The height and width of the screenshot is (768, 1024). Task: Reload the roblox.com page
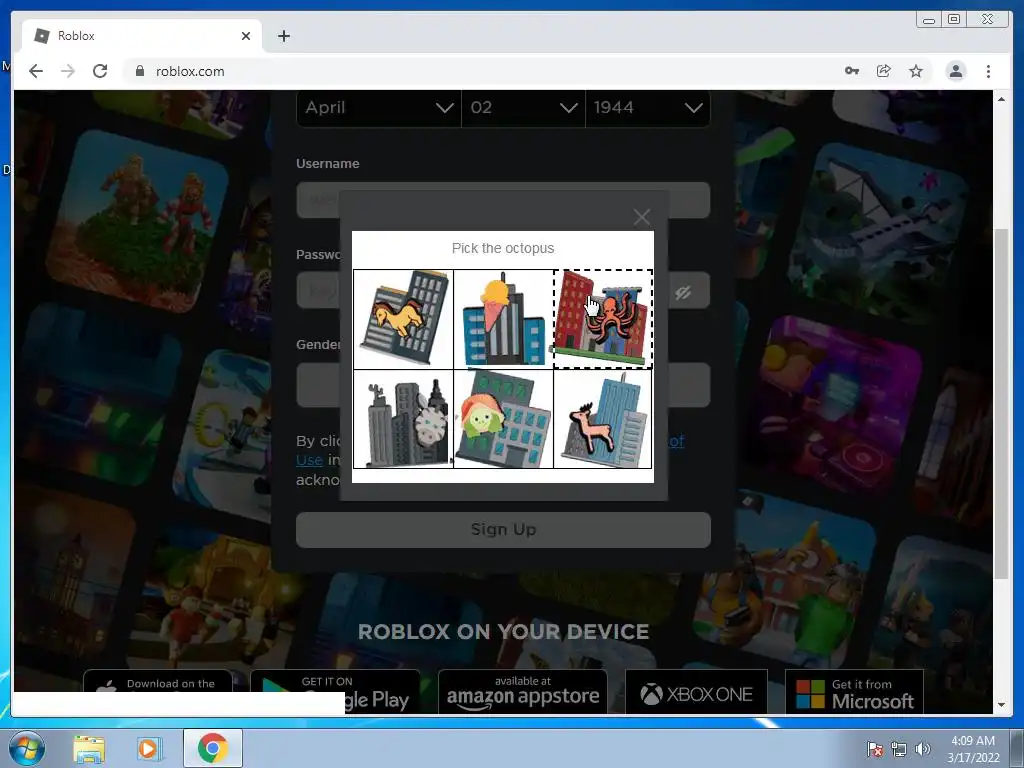[100, 71]
